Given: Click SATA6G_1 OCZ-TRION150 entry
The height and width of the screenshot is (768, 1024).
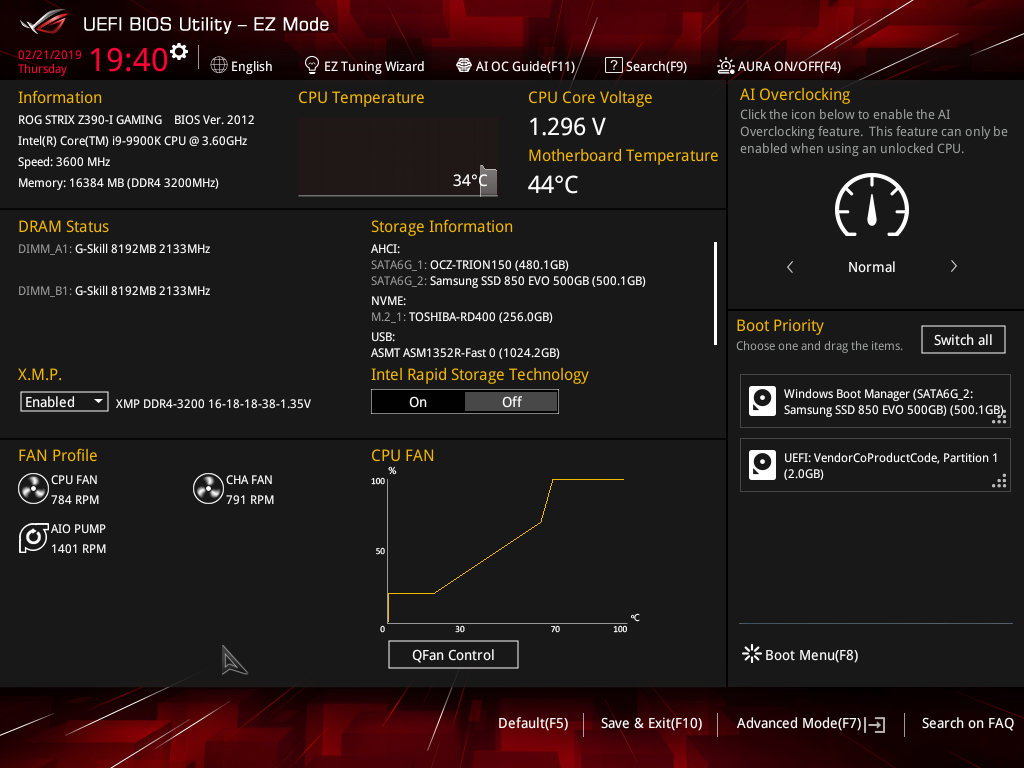Looking at the screenshot, I should click(x=470, y=264).
